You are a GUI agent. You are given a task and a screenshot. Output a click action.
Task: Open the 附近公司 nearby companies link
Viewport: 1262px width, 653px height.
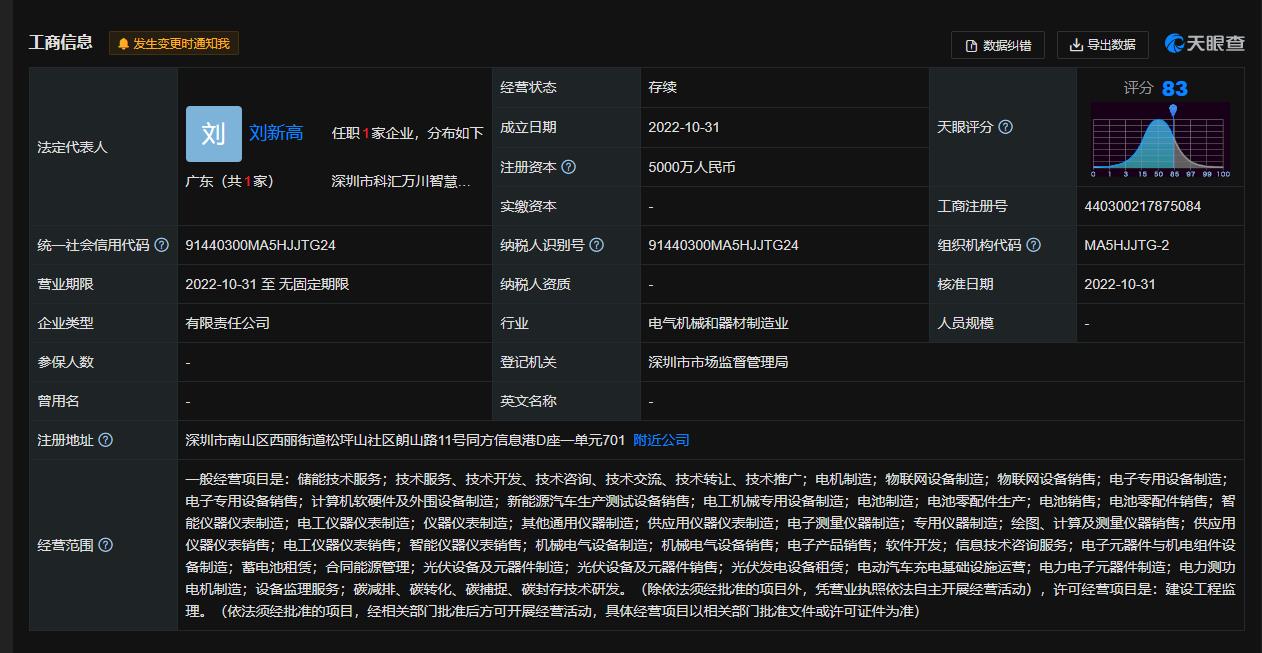(661, 440)
